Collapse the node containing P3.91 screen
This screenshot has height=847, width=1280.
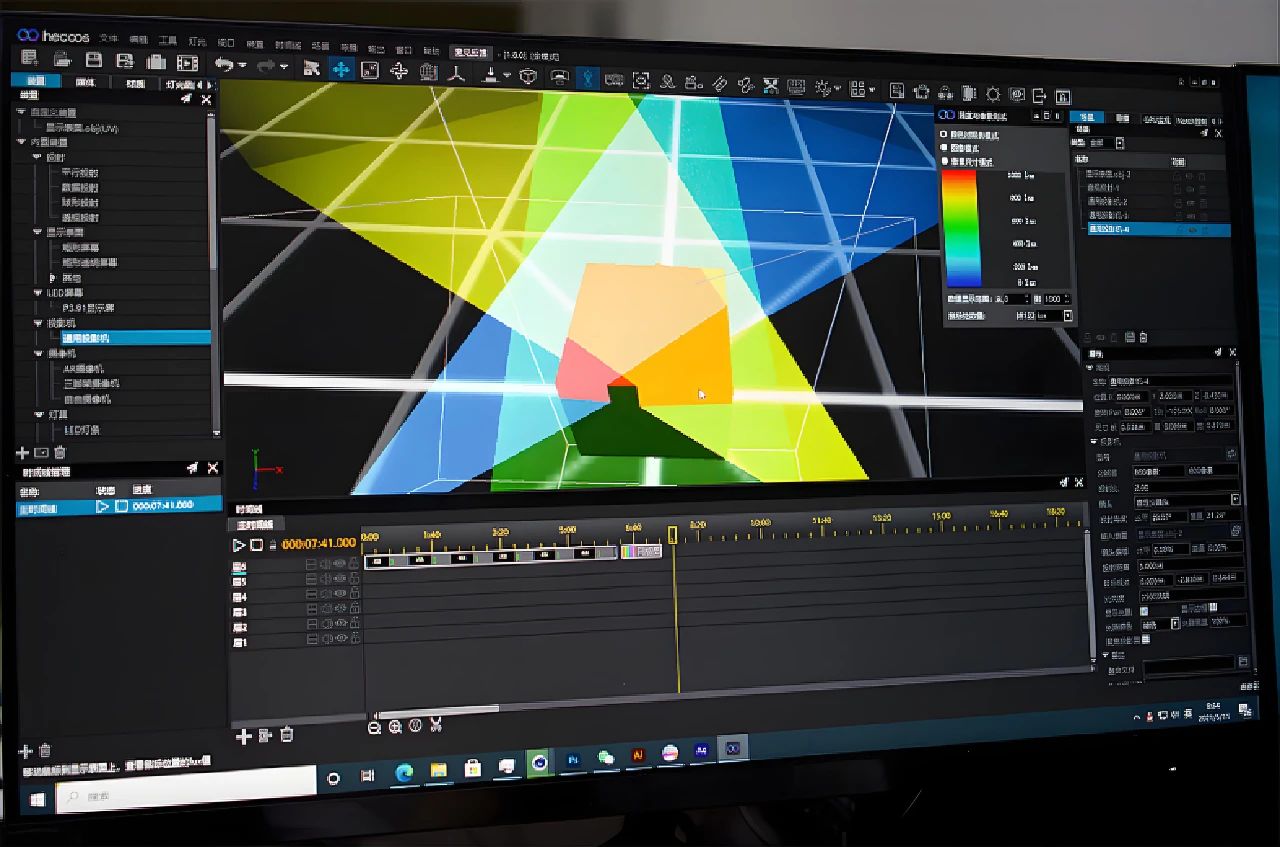tap(37, 293)
